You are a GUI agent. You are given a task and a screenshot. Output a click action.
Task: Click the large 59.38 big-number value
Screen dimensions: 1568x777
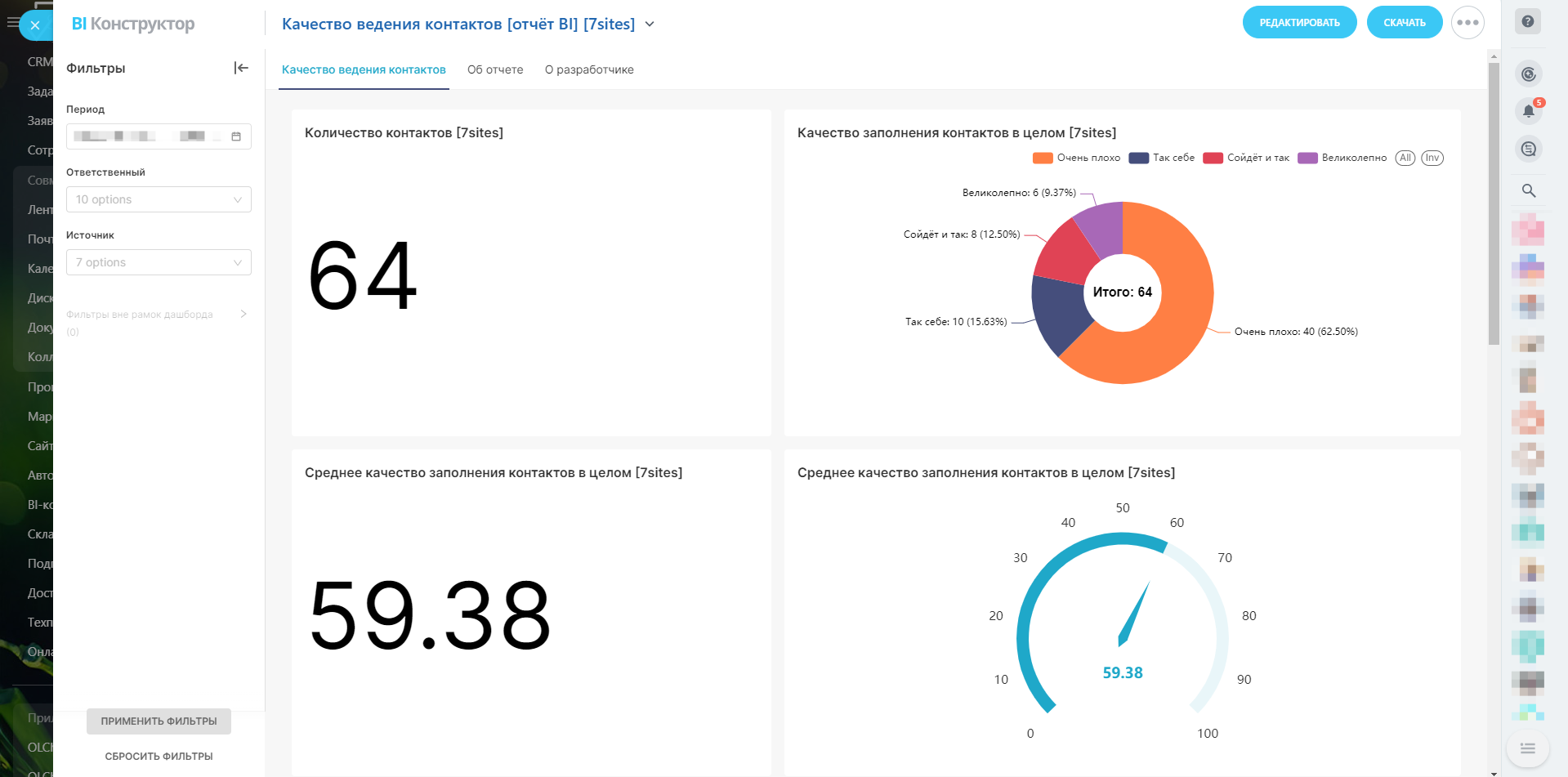(430, 616)
